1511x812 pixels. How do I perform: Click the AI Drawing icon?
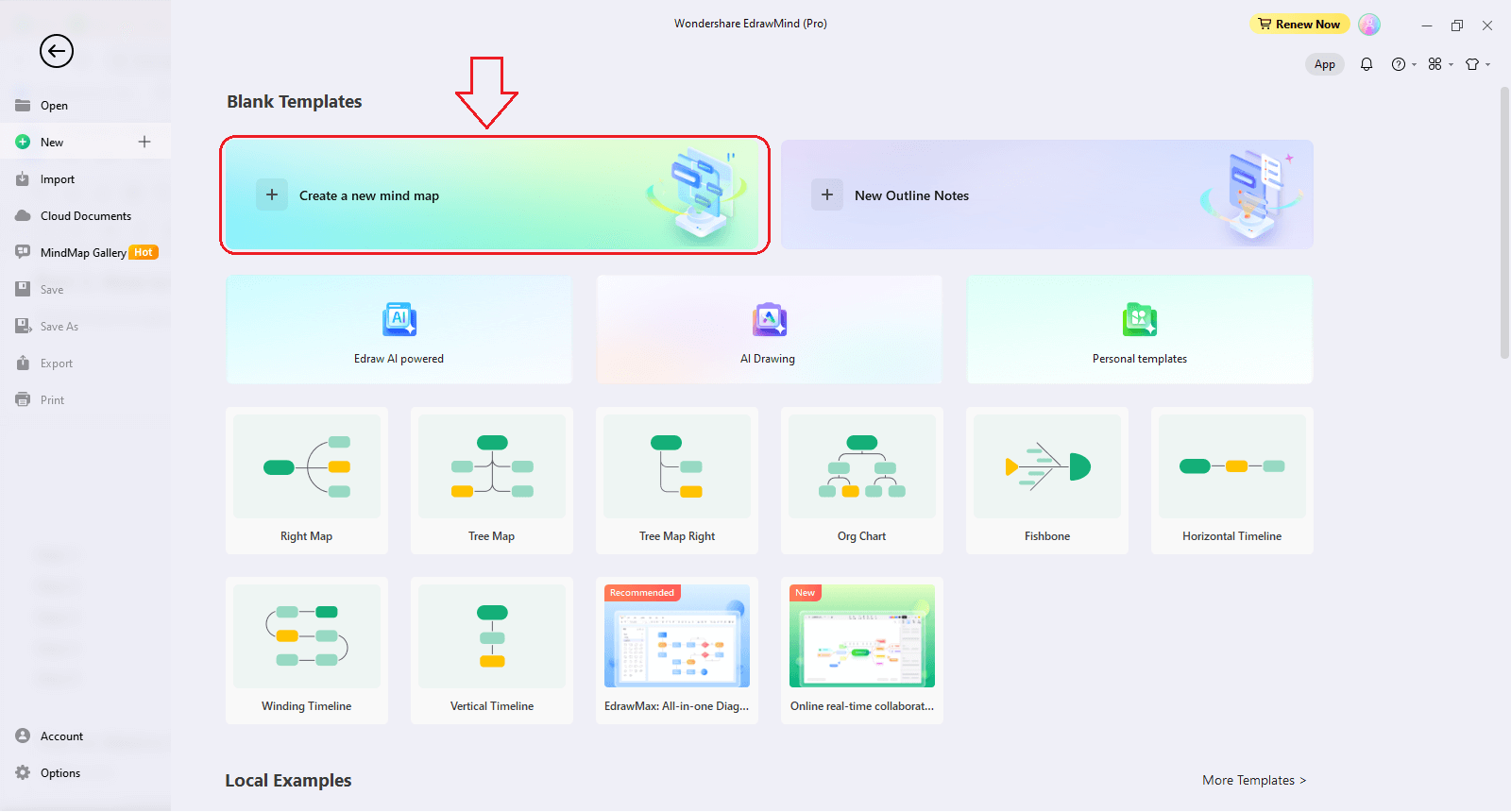click(770, 319)
